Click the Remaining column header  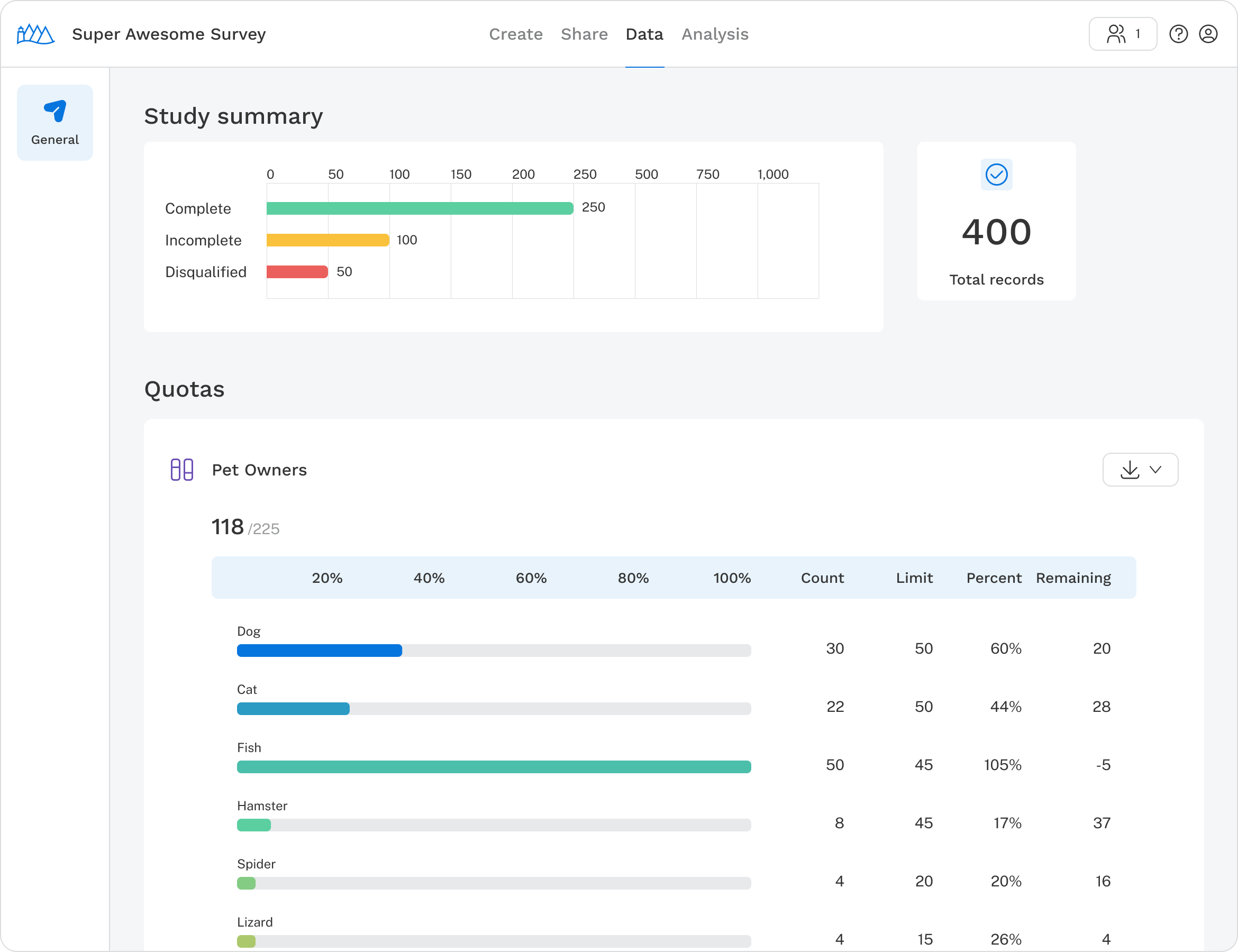[1073, 578]
